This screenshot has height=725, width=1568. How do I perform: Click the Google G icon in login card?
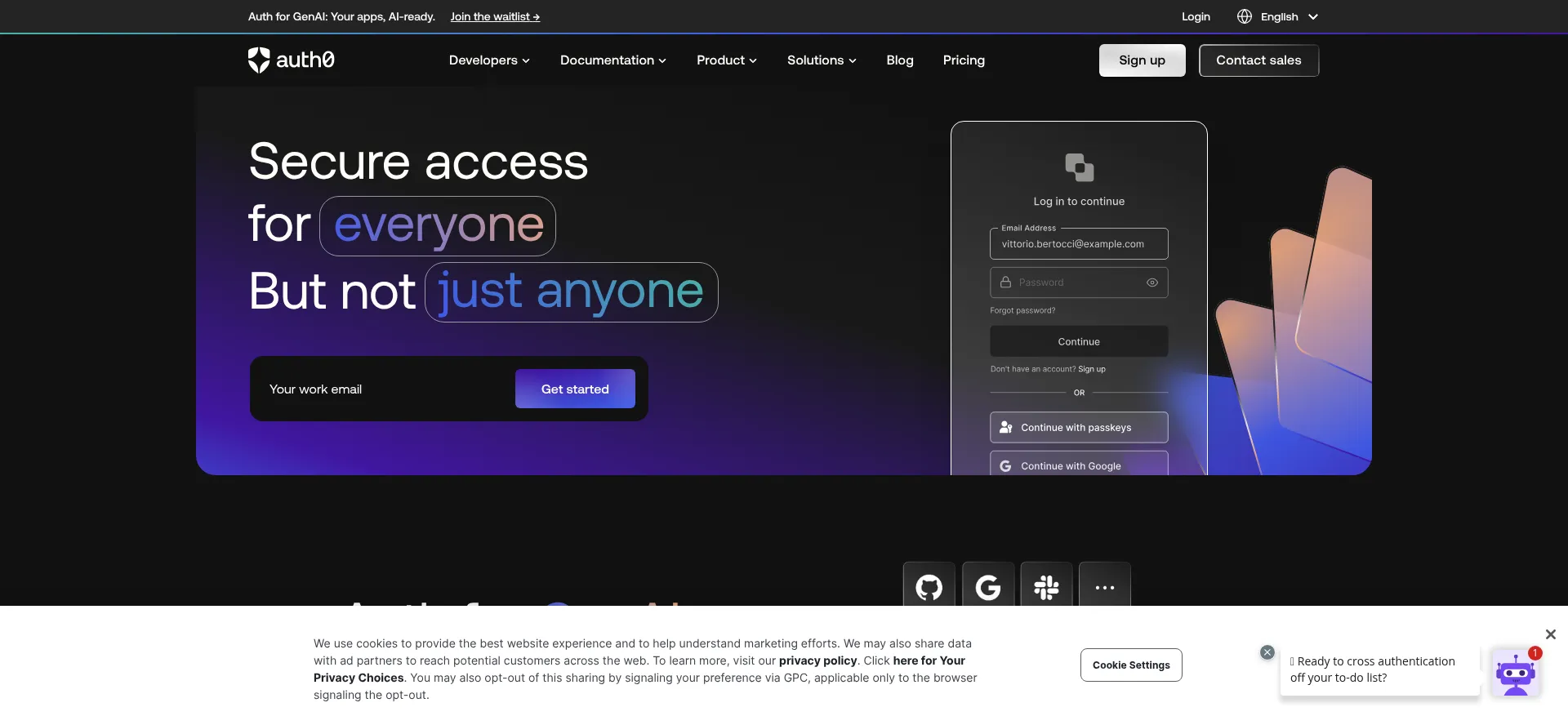pos(1006,466)
